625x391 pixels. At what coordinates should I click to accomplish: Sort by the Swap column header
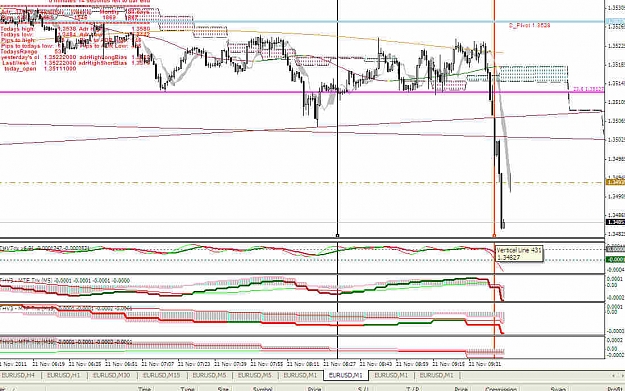pos(558,389)
